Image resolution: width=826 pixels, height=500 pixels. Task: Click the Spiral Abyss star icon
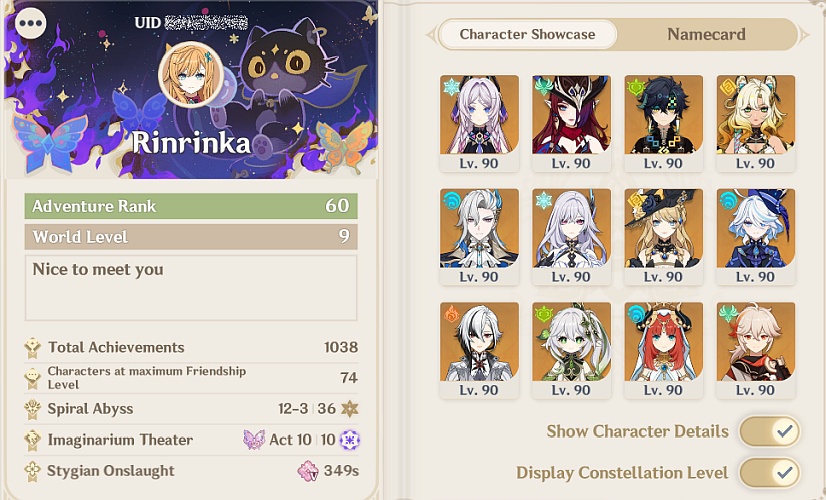349,409
